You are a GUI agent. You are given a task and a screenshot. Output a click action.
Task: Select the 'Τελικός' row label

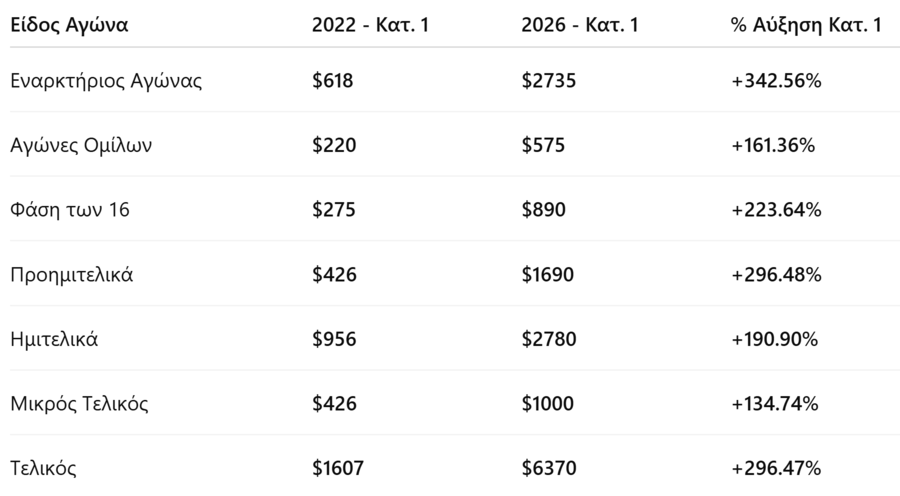(43, 468)
